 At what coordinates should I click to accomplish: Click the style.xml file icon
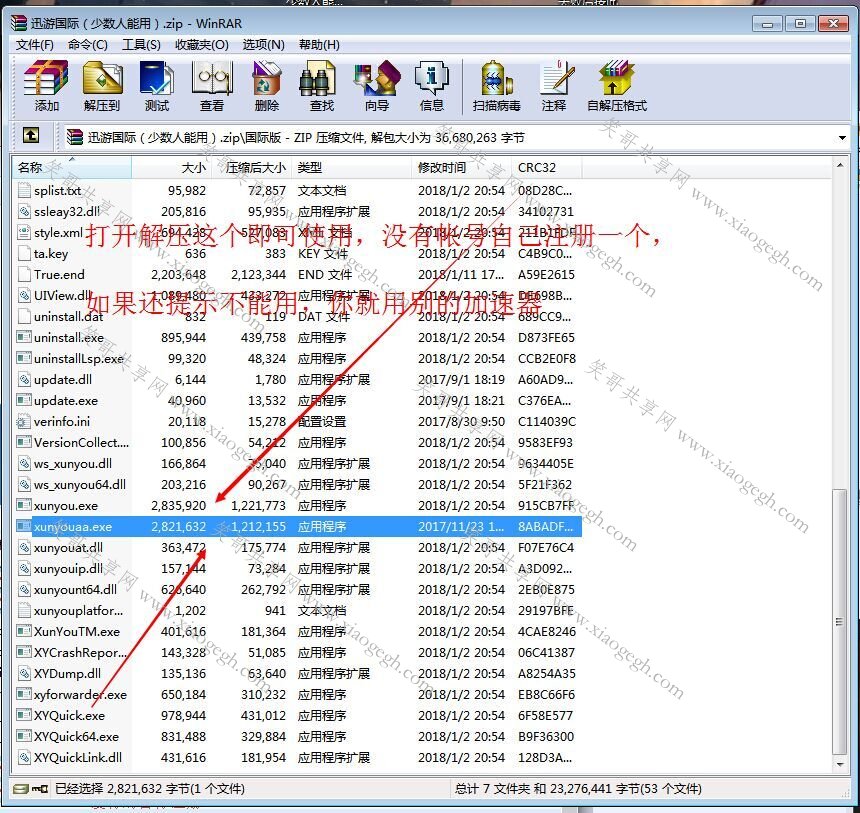(x=24, y=233)
